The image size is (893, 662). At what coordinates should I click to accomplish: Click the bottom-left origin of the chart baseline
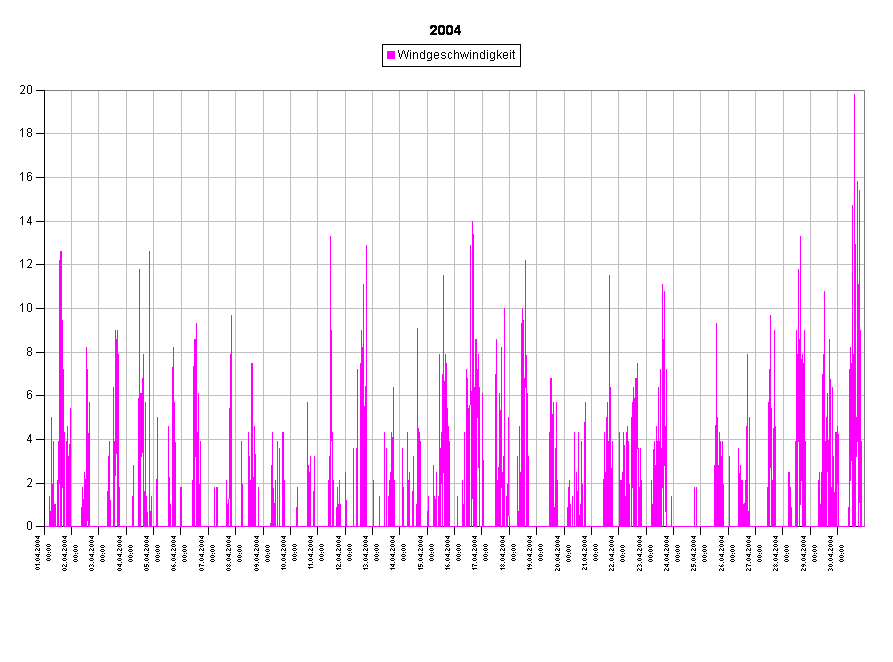point(46,526)
